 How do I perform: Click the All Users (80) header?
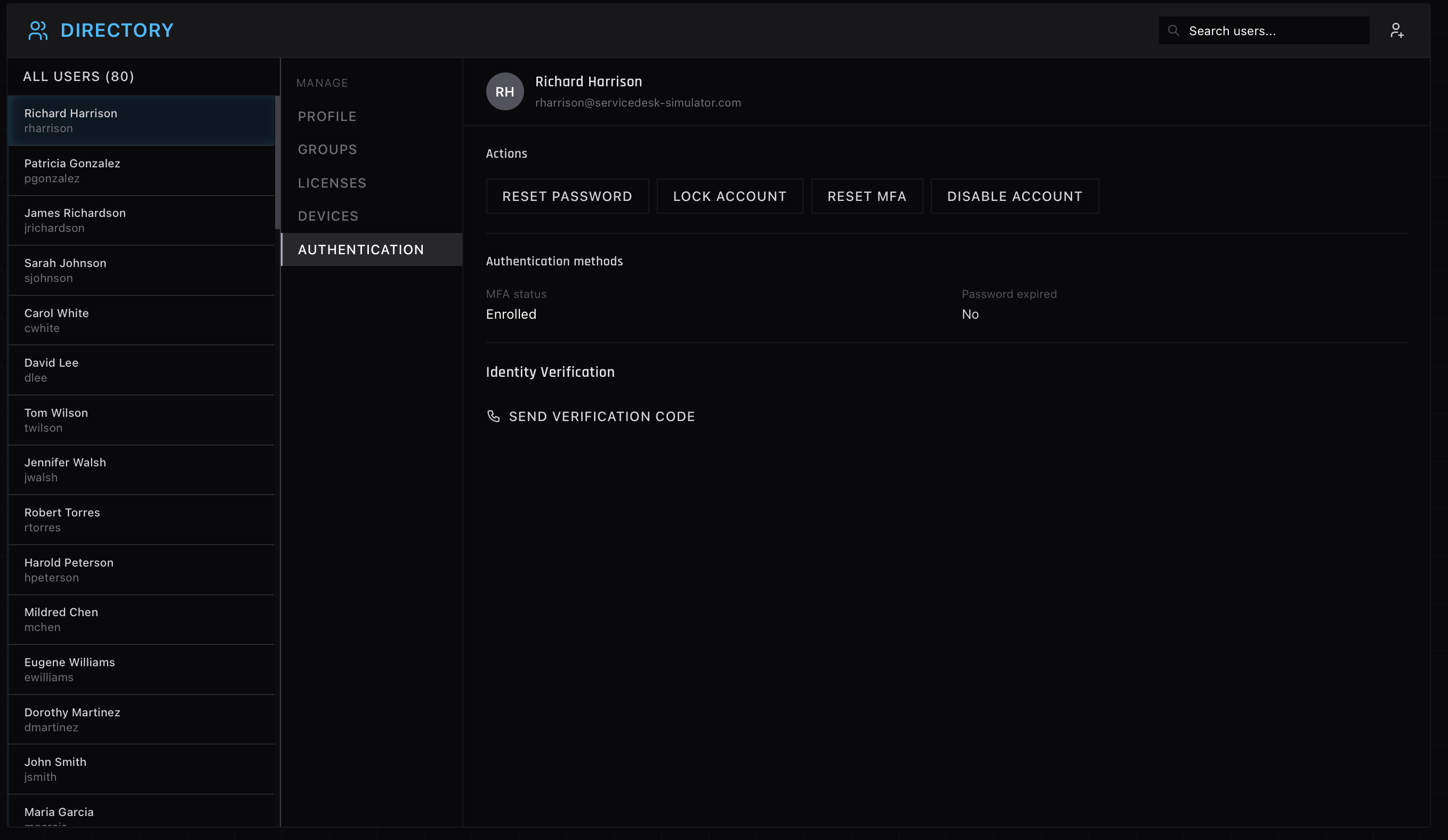(x=79, y=76)
